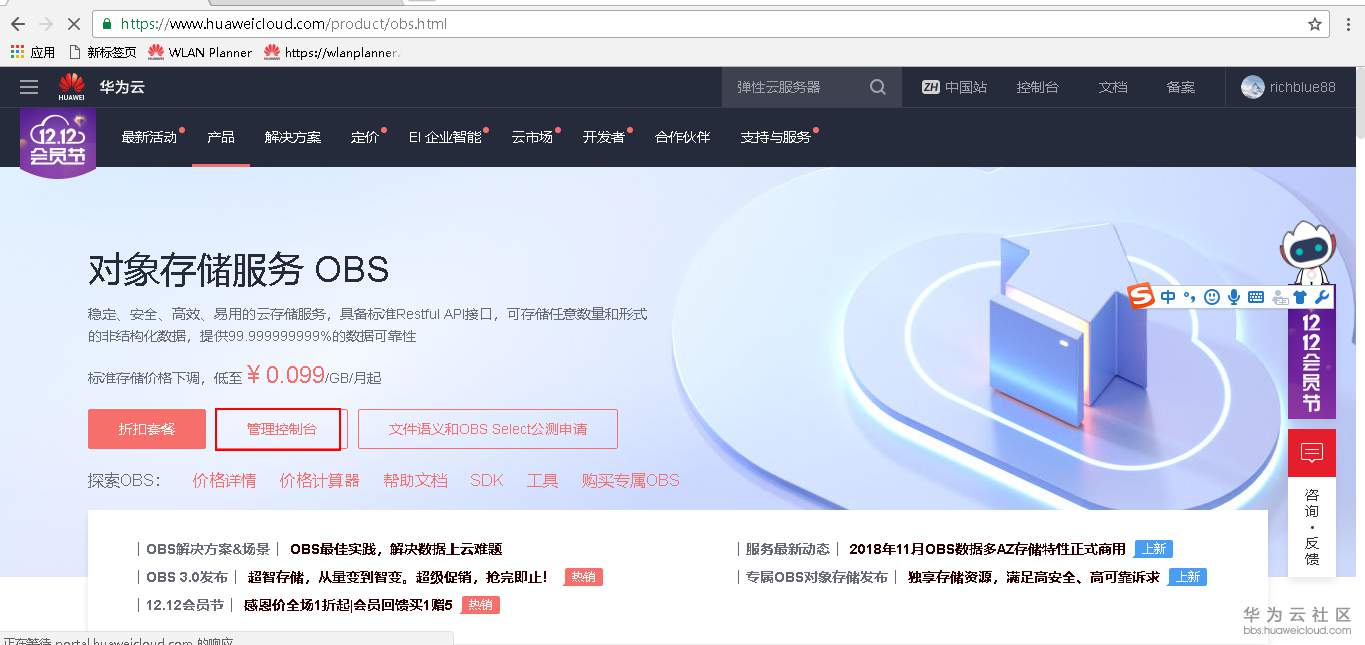Open 备案 in the top bar
This screenshot has height=645, width=1365.
(1181, 87)
